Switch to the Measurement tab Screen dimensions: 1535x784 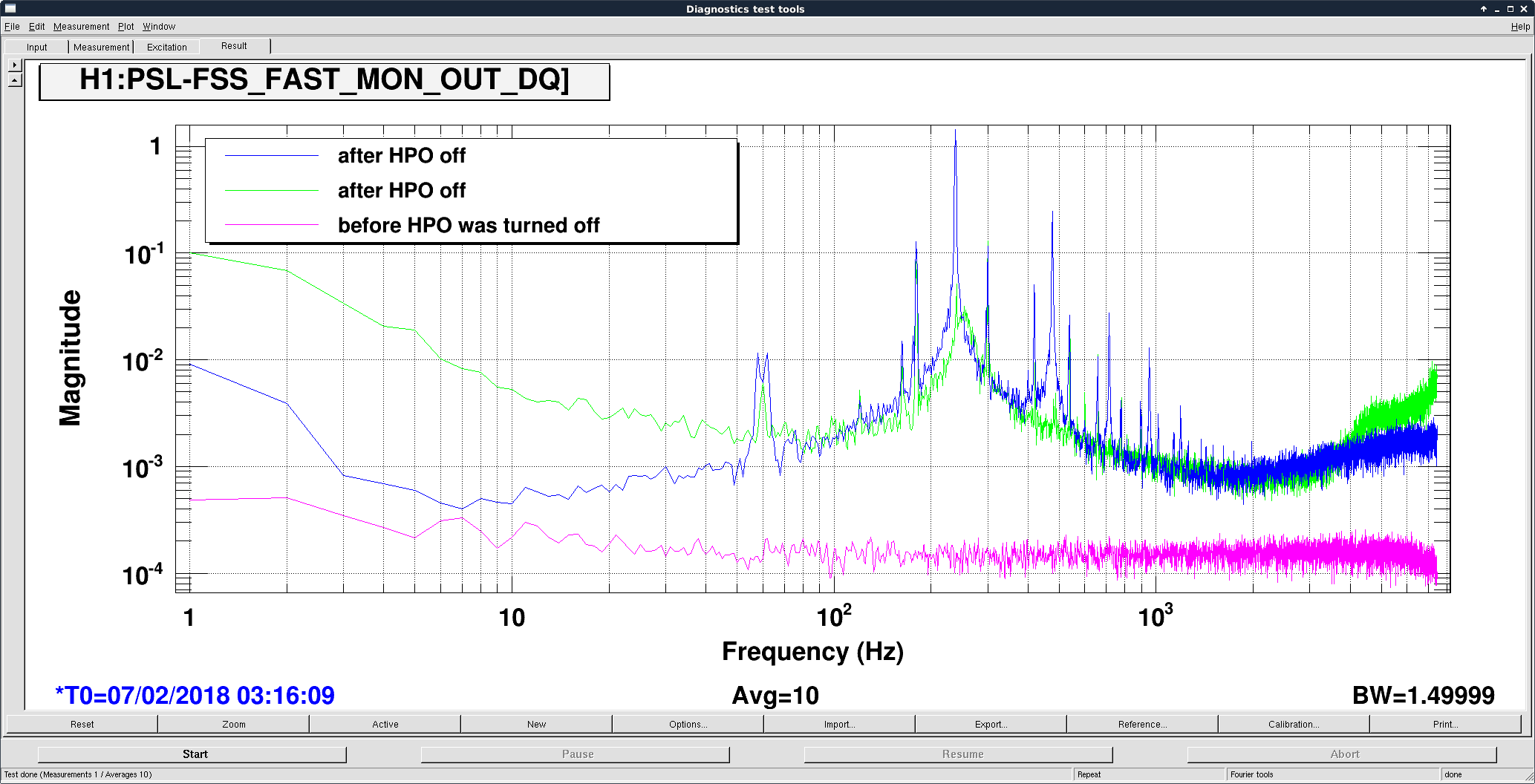(x=101, y=47)
